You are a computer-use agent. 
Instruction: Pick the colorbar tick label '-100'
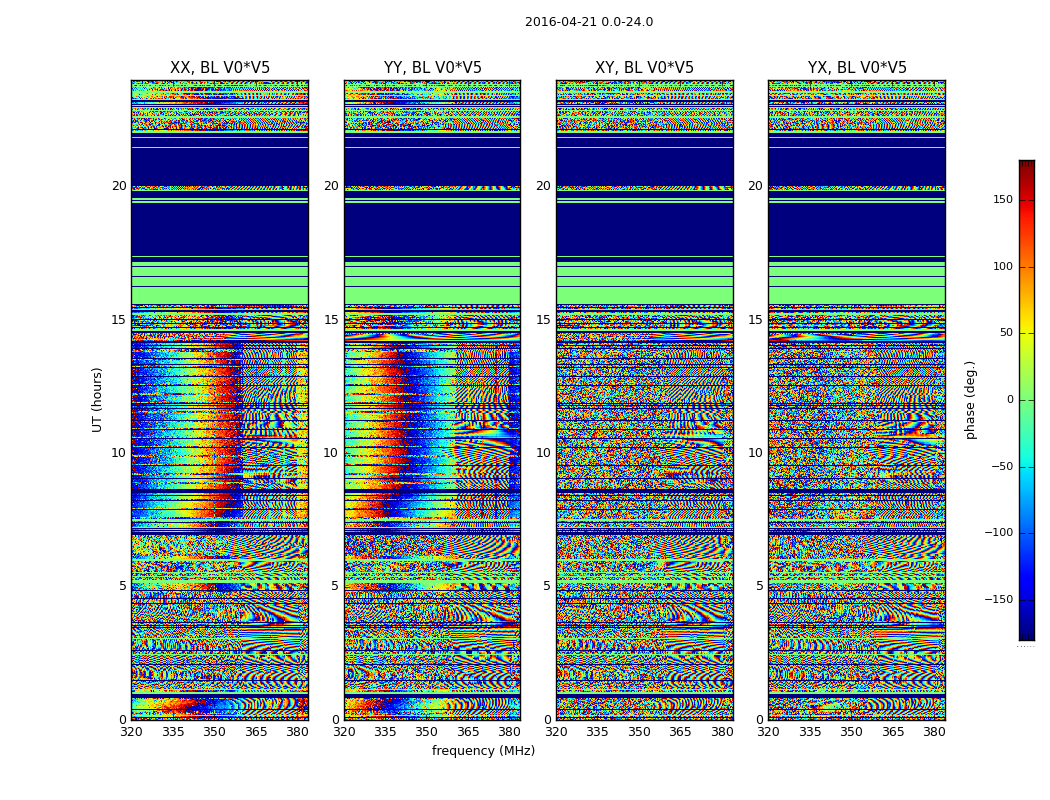[998, 533]
